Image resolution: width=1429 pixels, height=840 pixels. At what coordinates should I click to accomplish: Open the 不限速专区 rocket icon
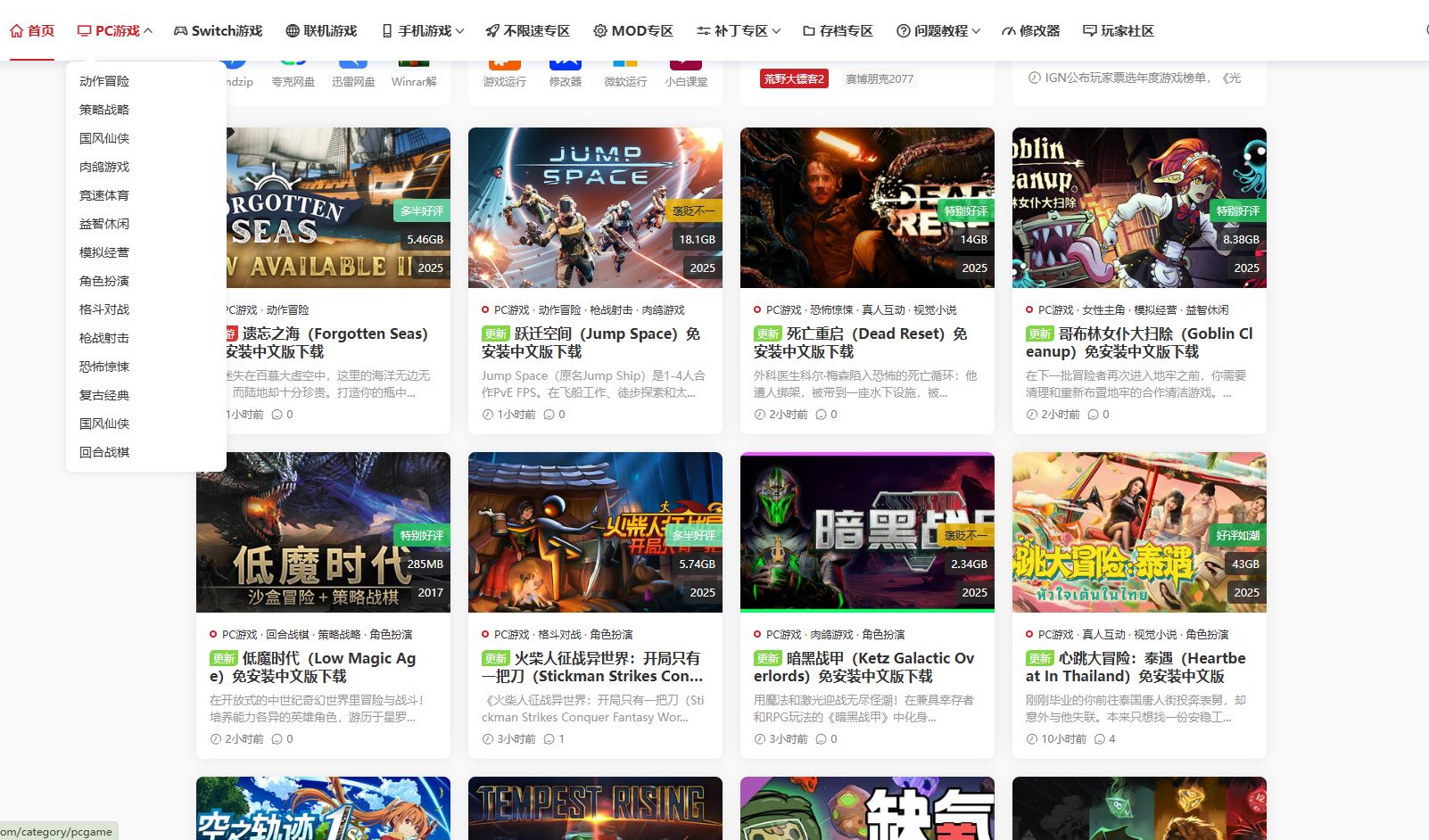point(490,30)
